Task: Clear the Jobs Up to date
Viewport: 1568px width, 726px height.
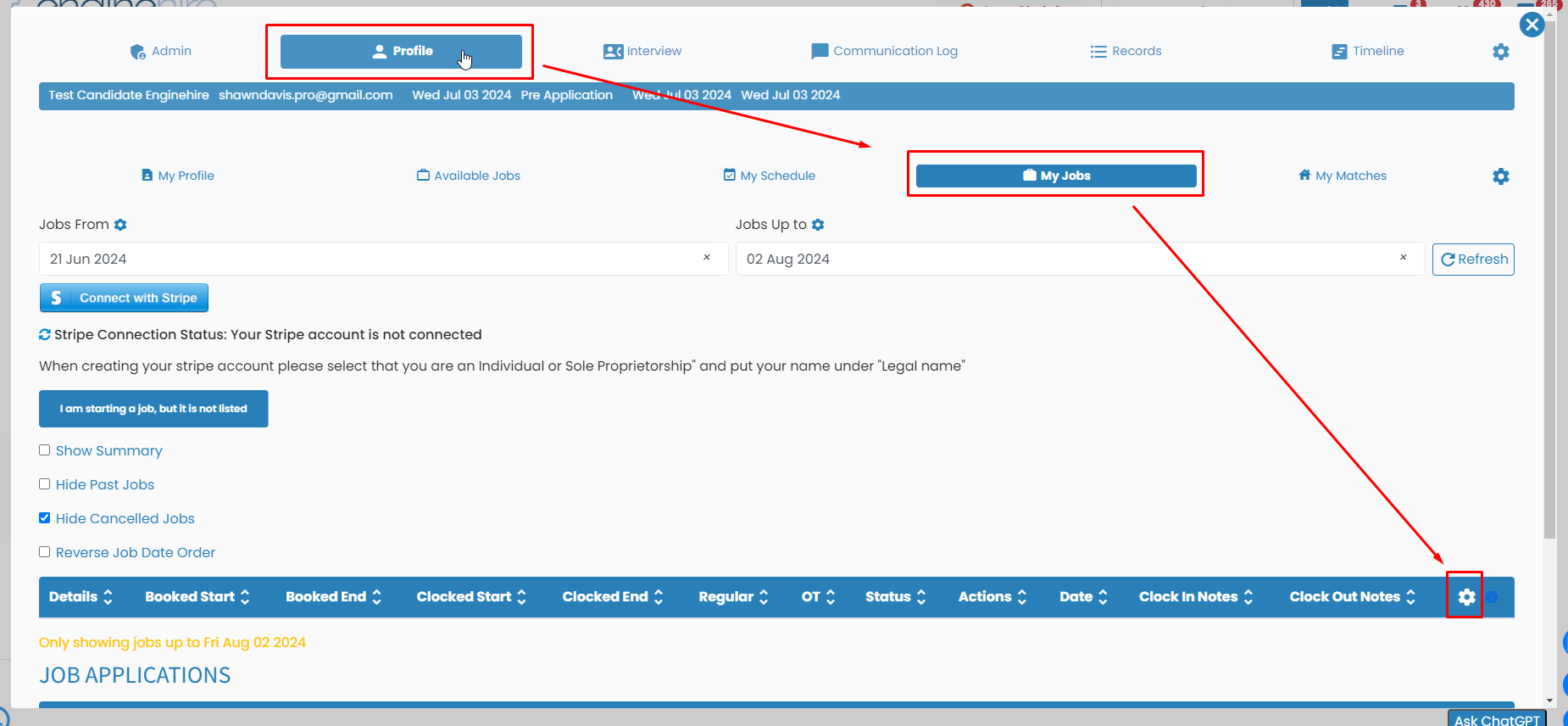Action: pyautogui.click(x=1404, y=258)
